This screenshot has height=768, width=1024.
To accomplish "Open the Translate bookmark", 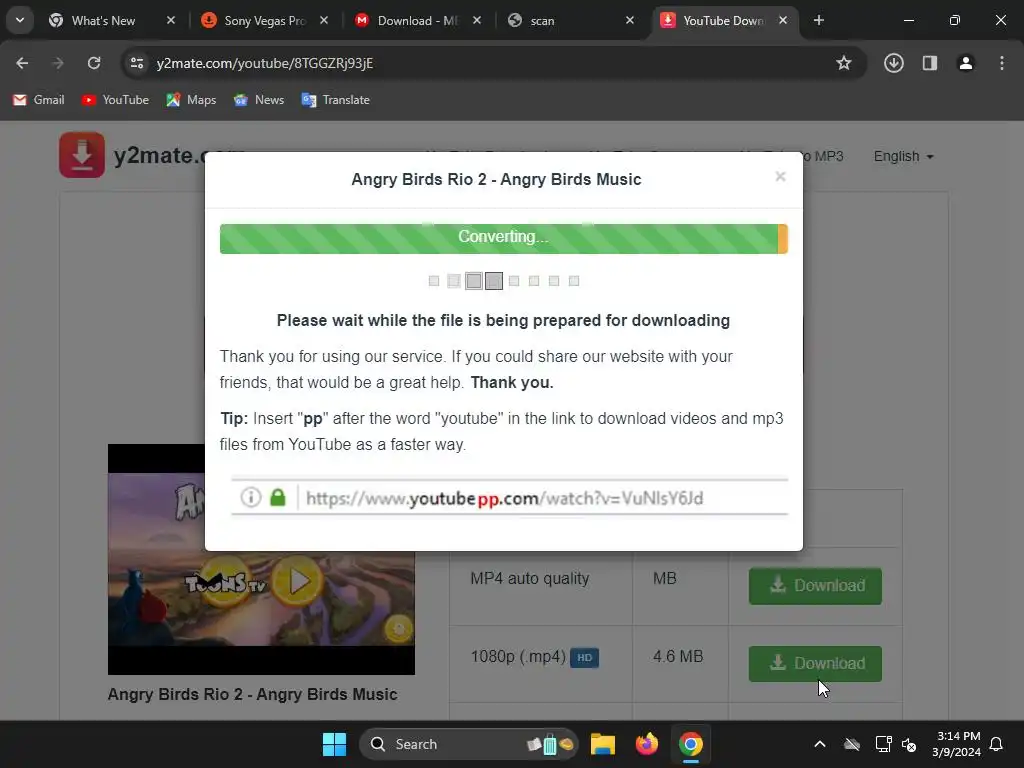I will (336, 100).
